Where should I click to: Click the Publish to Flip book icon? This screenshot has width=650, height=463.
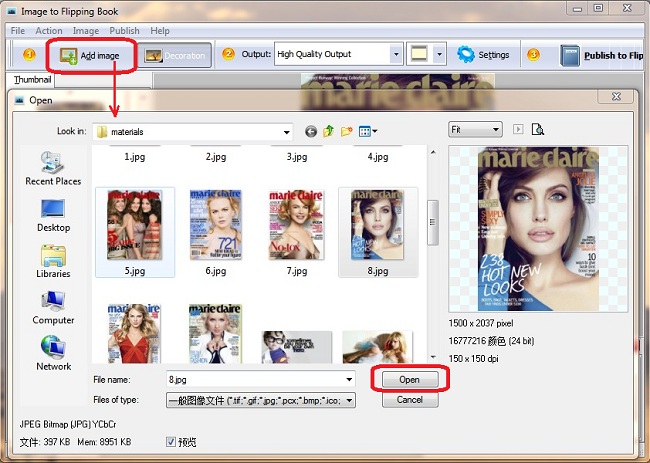click(570, 56)
